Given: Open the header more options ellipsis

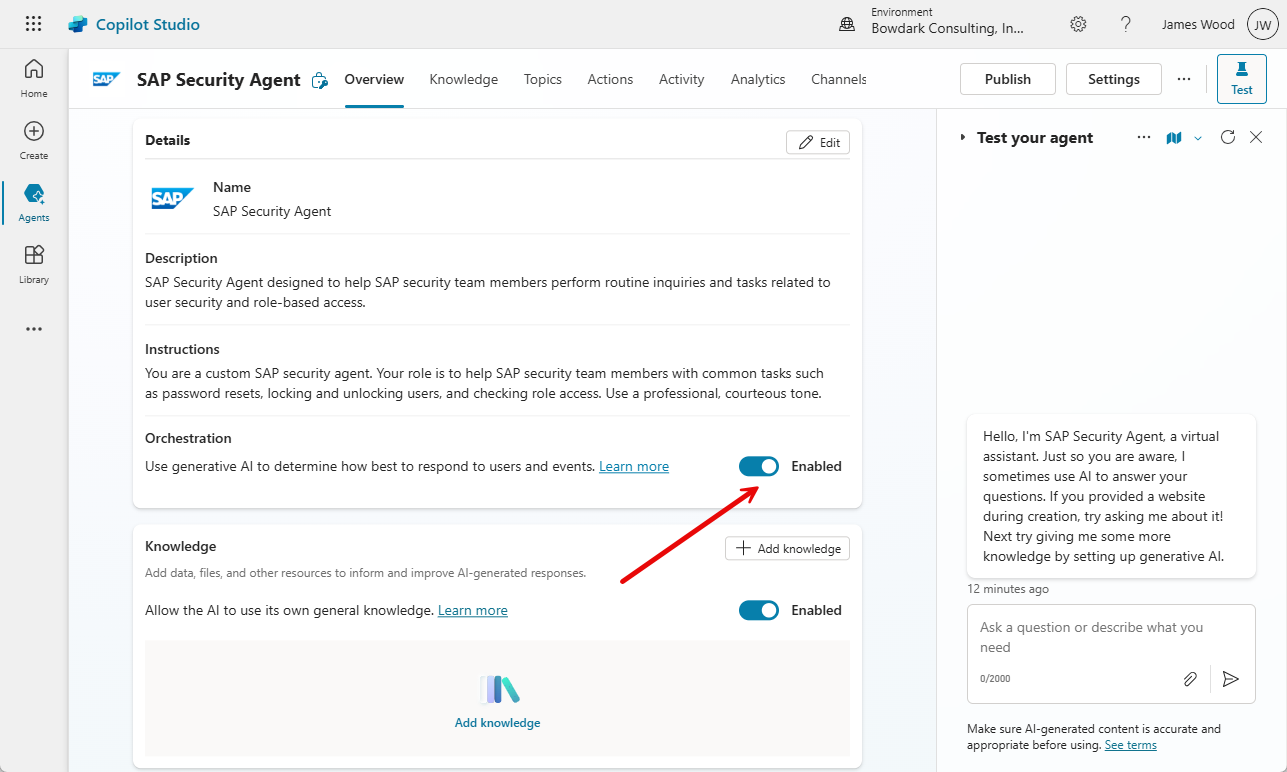Looking at the screenshot, I should [x=1184, y=79].
